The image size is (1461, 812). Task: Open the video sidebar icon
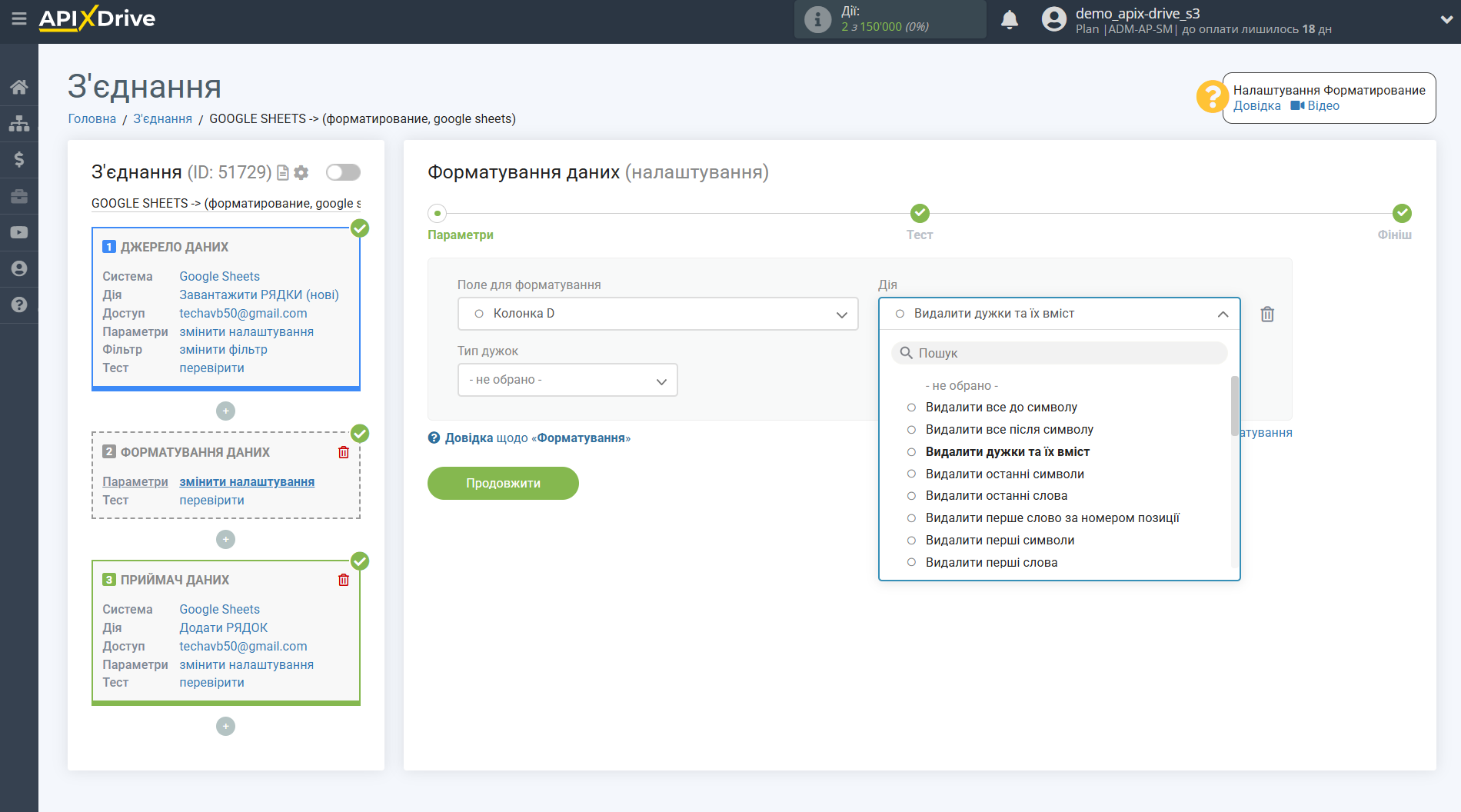coord(19,232)
